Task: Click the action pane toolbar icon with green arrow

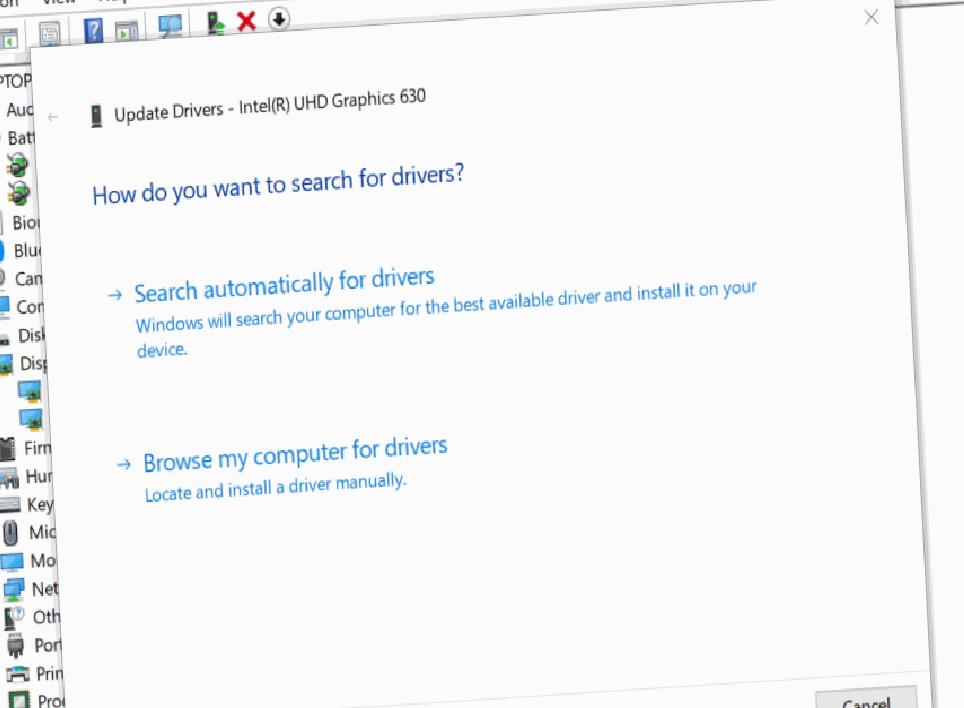Action: click(127, 31)
